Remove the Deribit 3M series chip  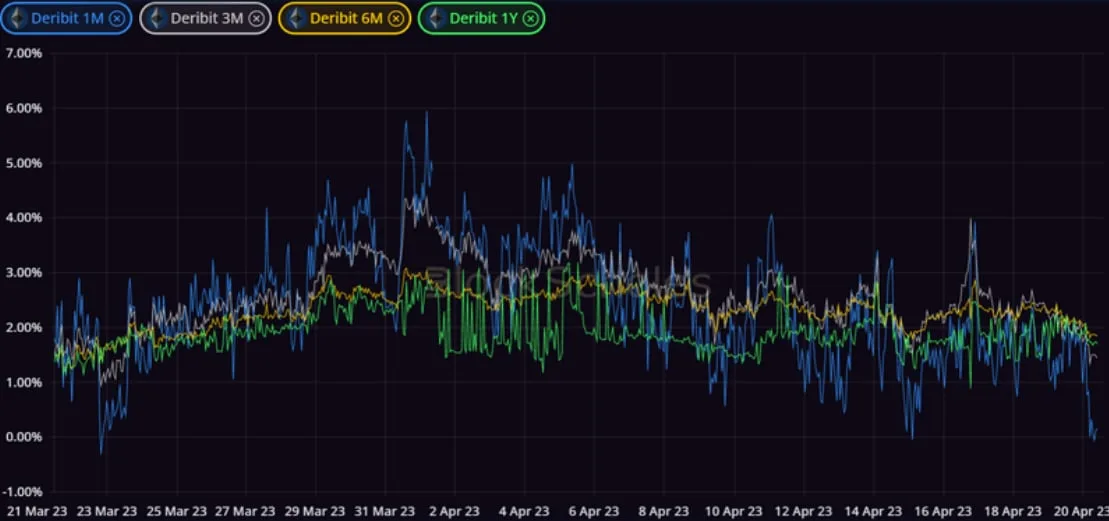(x=257, y=19)
